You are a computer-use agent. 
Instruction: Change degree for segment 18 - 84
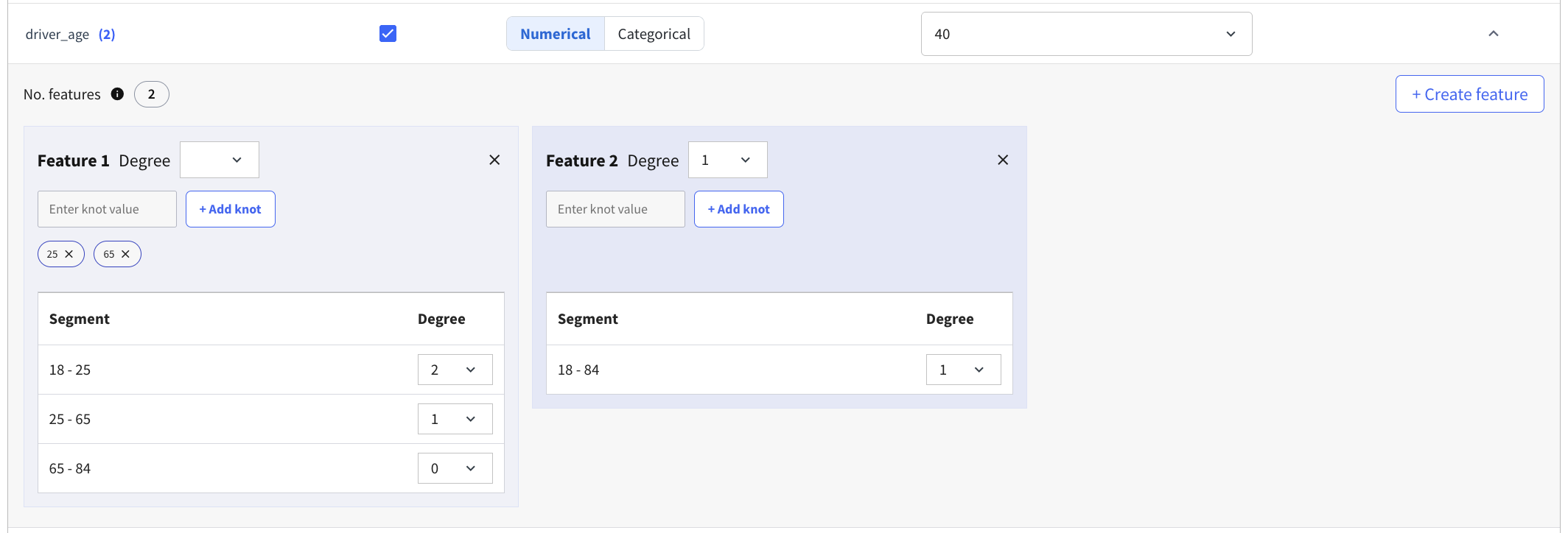pos(963,370)
